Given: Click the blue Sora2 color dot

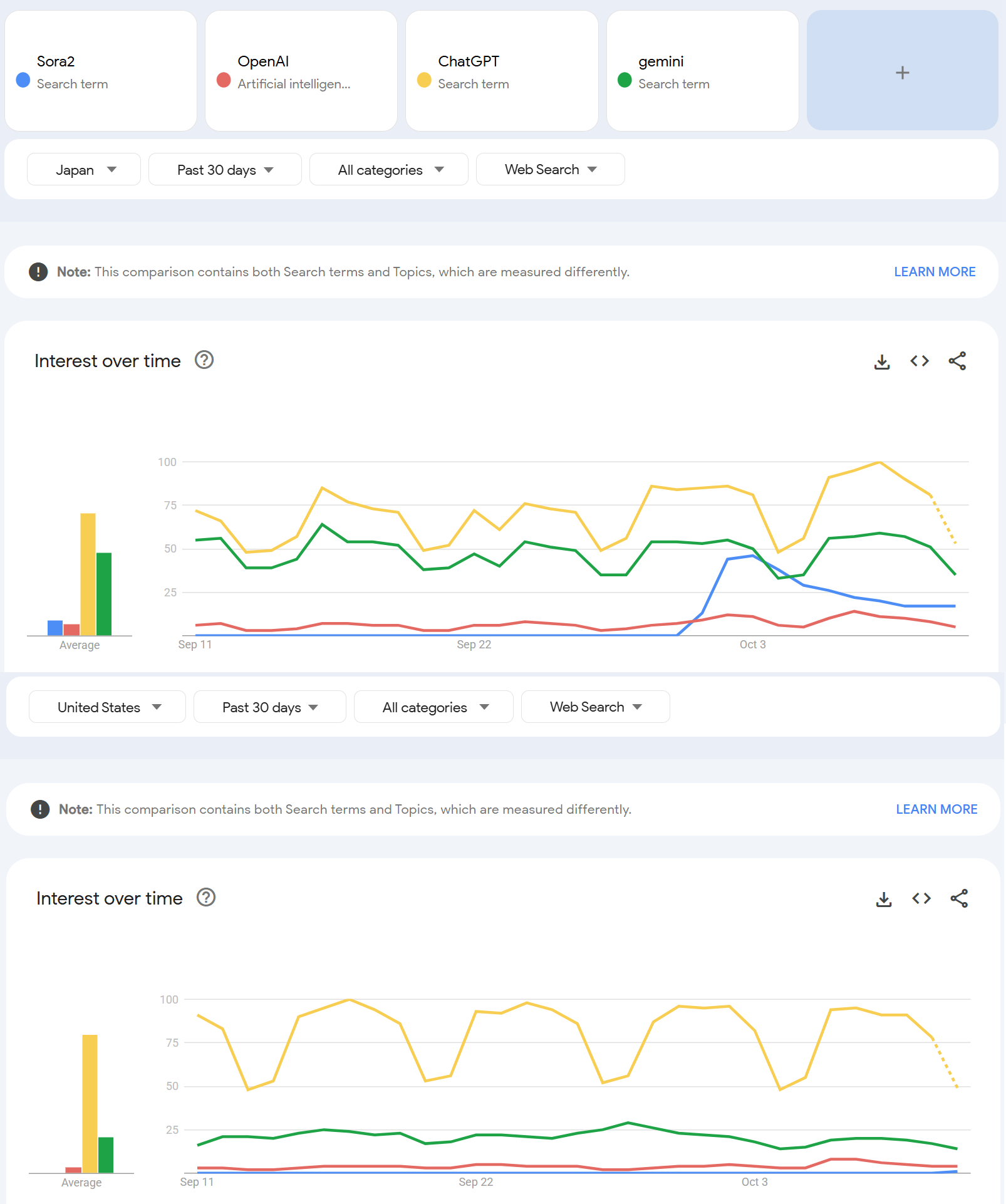Looking at the screenshot, I should (23, 80).
